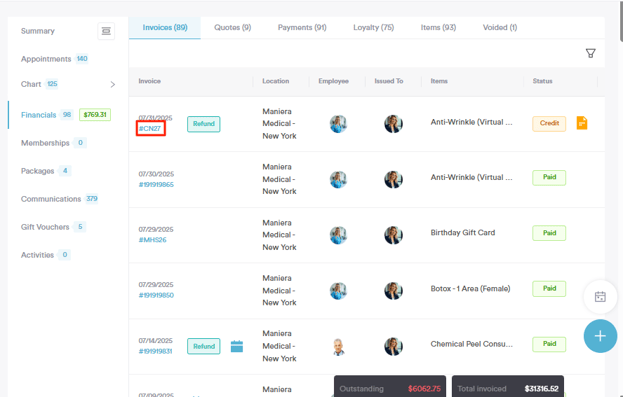
Task: Click the blue plus add button
Action: tap(600, 336)
